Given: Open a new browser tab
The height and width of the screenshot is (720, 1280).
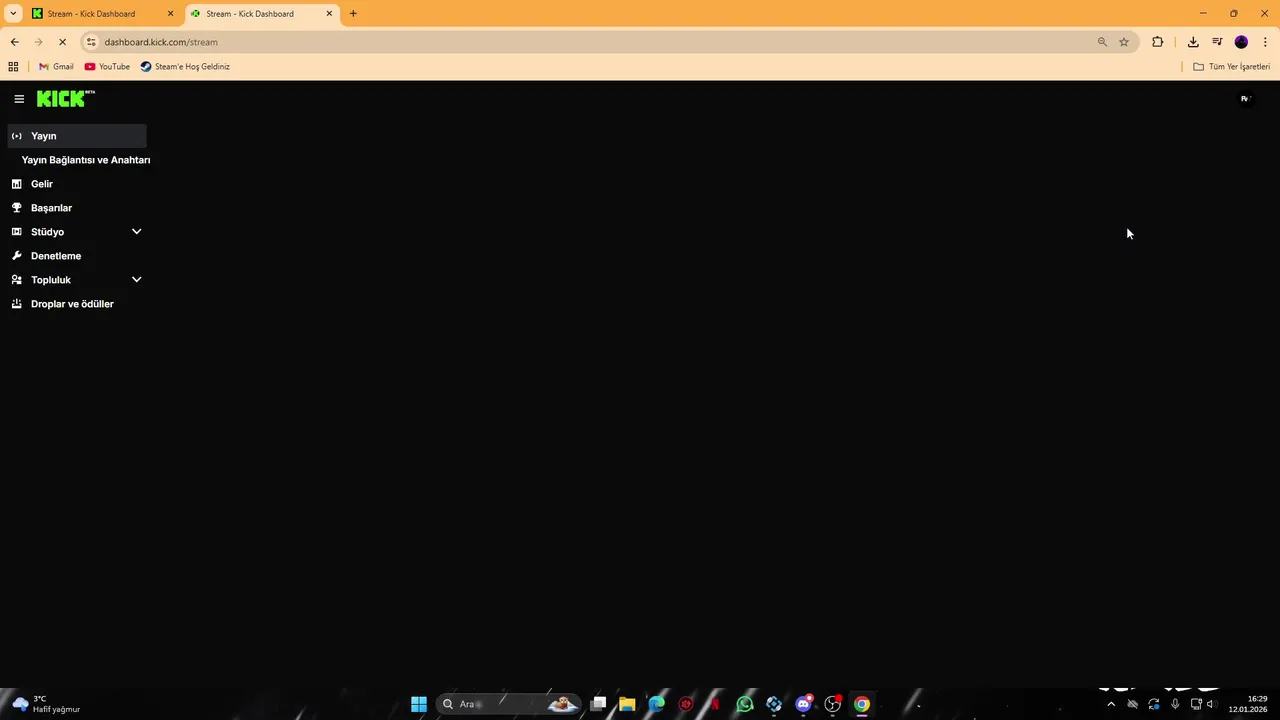Looking at the screenshot, I should [353, 14].
